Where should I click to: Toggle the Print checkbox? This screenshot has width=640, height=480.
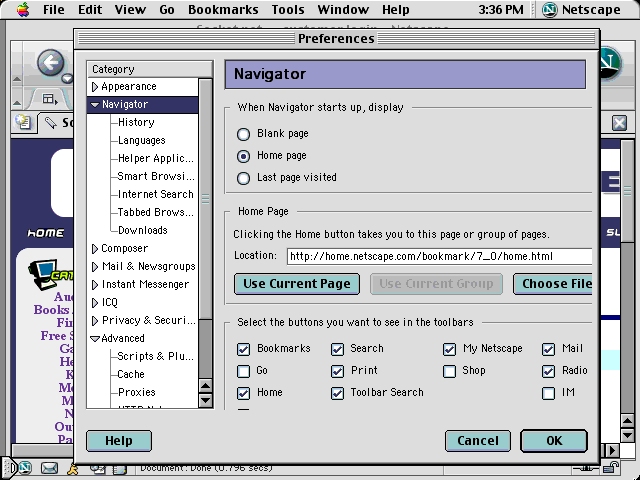point(338,371)
